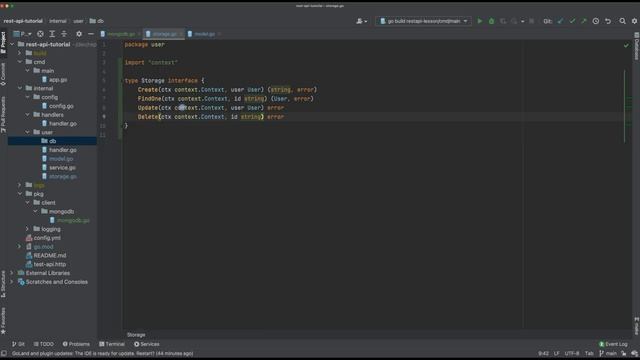Viewport: 640px width, 360px height.
Task: Click the rollback undo arrow icon
Action: pos(608,21)
